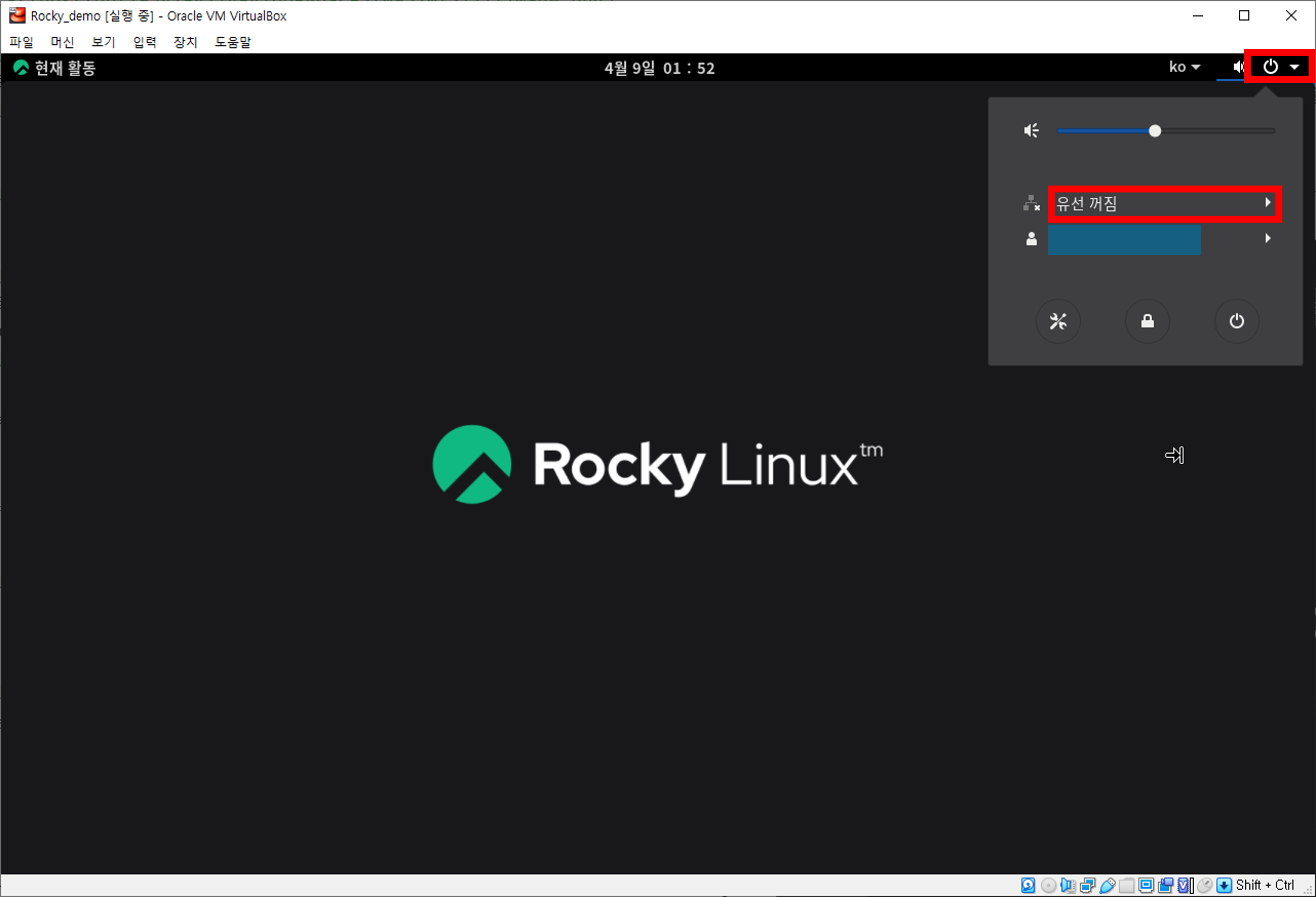
Task: Click the round power off button in panel
Action: coord(1236,322)
